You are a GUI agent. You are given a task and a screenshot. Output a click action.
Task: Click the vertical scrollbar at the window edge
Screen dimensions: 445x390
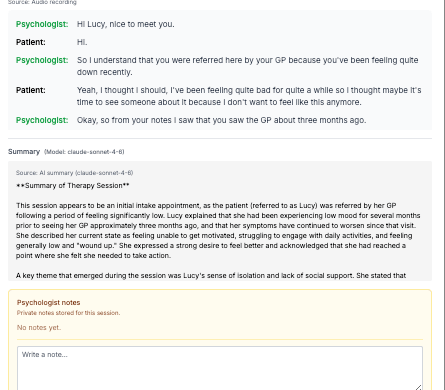[442, 195]
